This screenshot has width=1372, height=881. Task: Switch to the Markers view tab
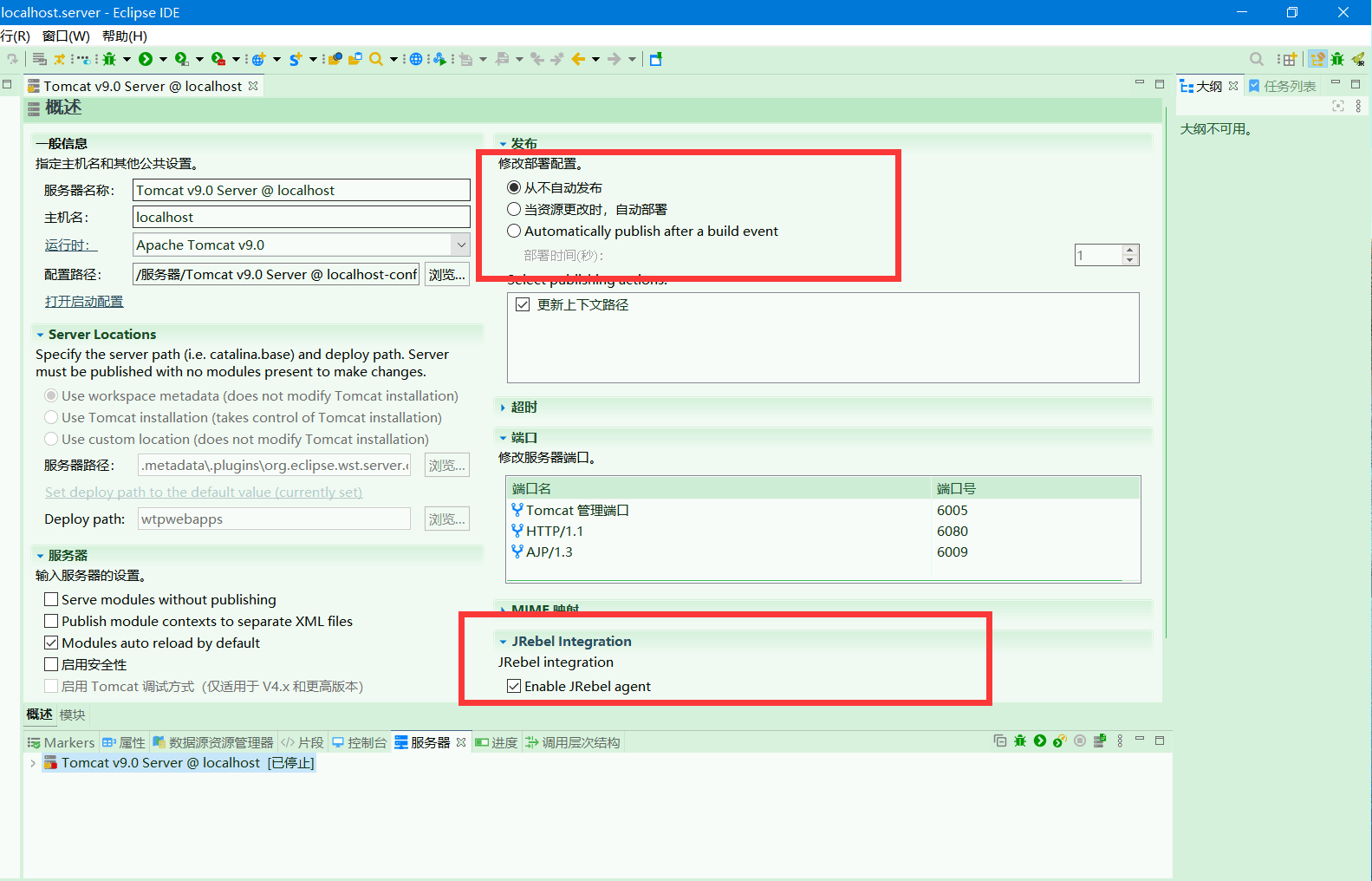click(61, 742)
